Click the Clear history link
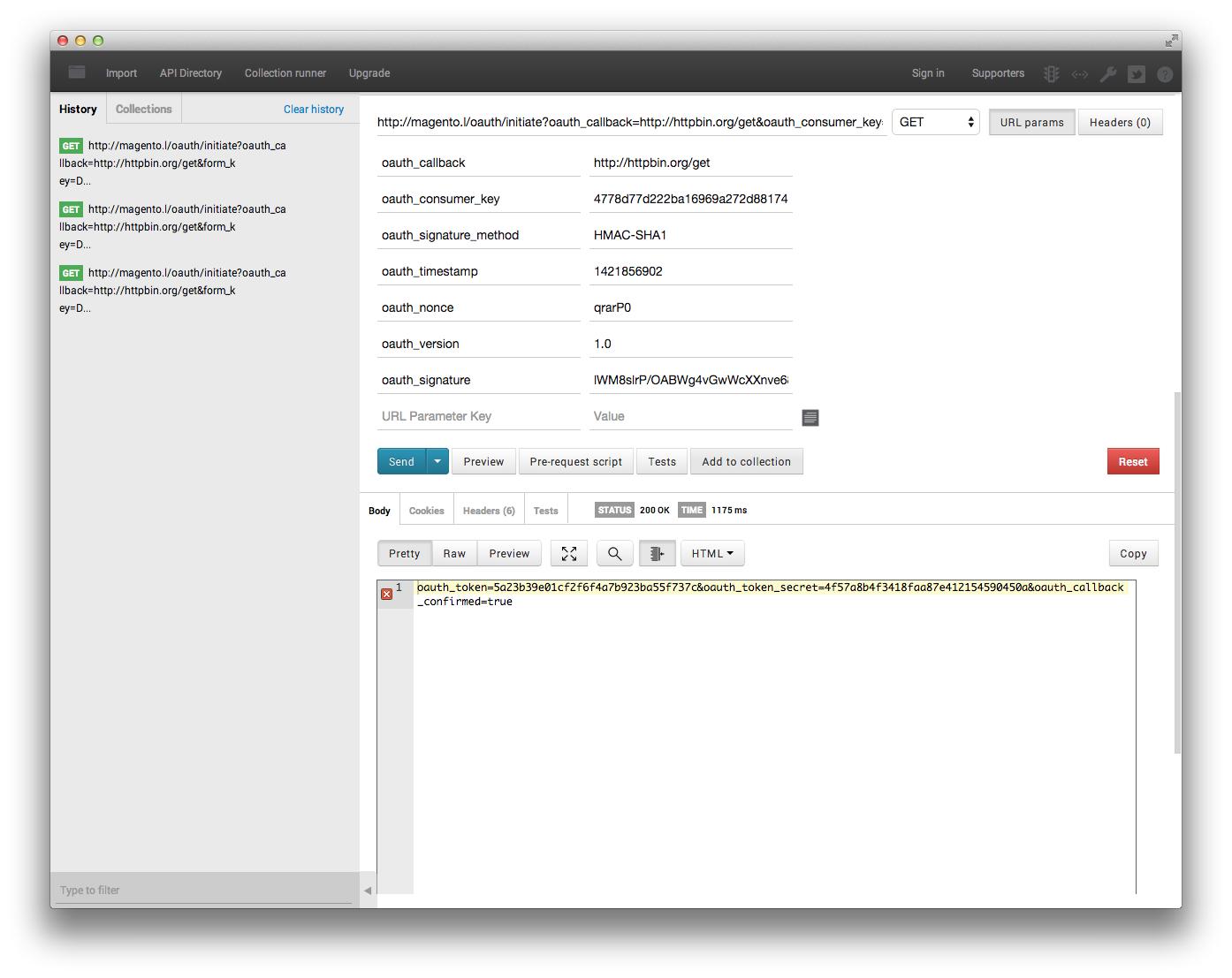This screenshot has height=978, width=1232. tap(313, 109)
